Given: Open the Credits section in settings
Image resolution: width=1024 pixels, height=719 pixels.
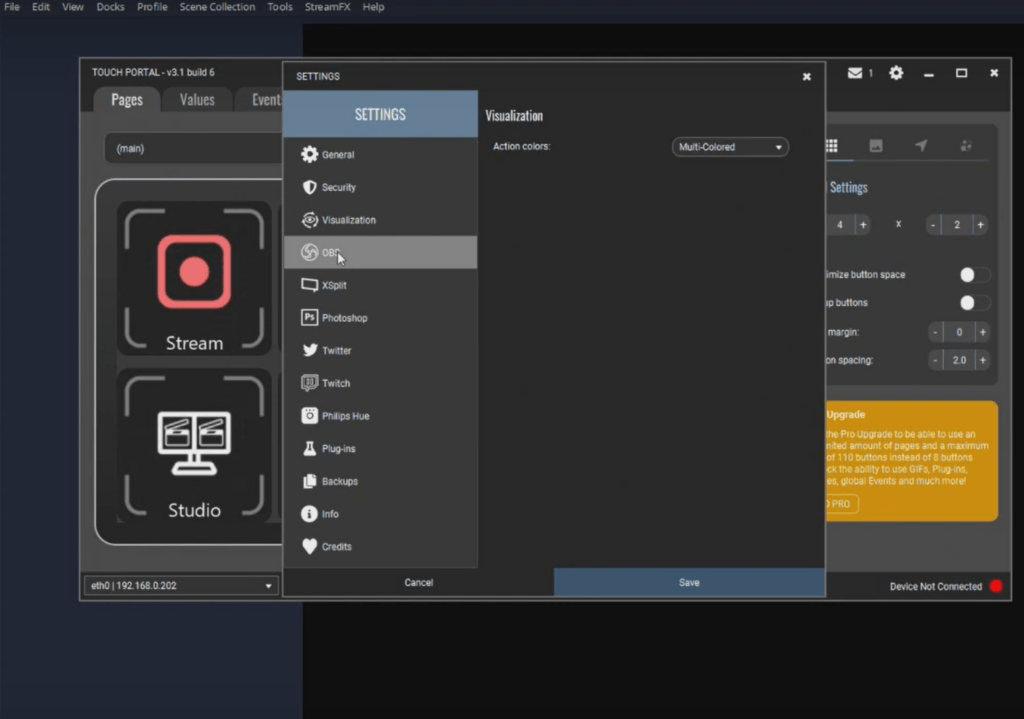Looking at the screenshot, I should click(x=380, y=547).
